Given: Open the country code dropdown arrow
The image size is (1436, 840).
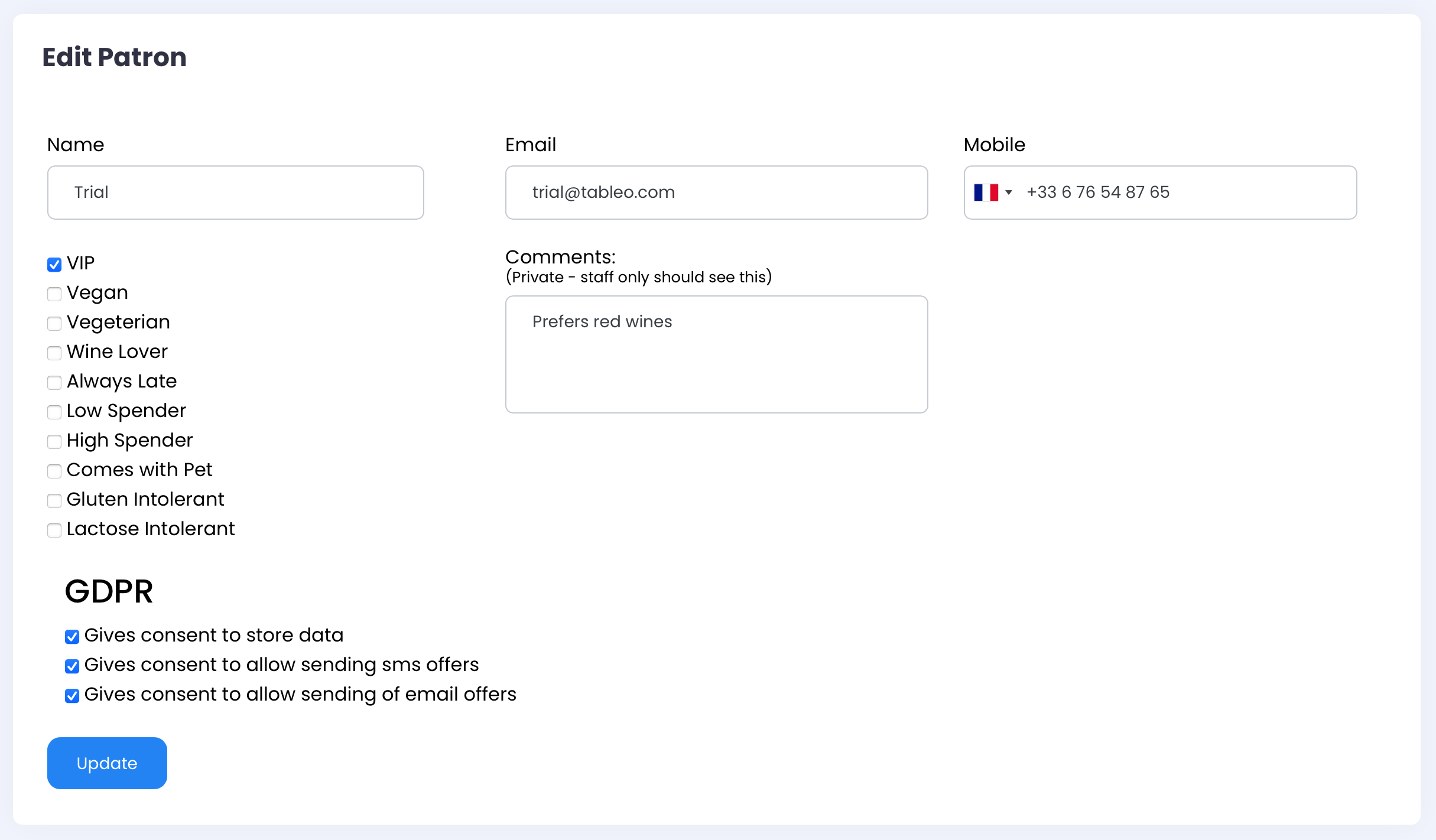Looking at the screenshot, I should click(1009, 193).
